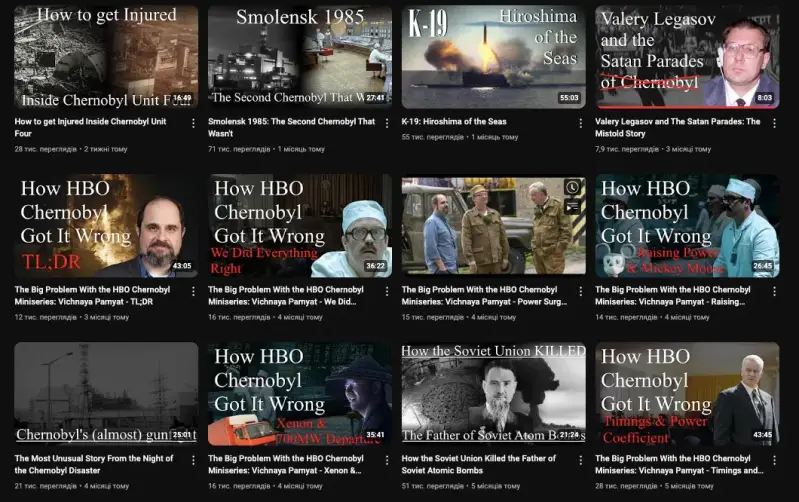
Task: Play the K-19 Hiroshima of the Seas thumbnail
Action: [493, 57]
